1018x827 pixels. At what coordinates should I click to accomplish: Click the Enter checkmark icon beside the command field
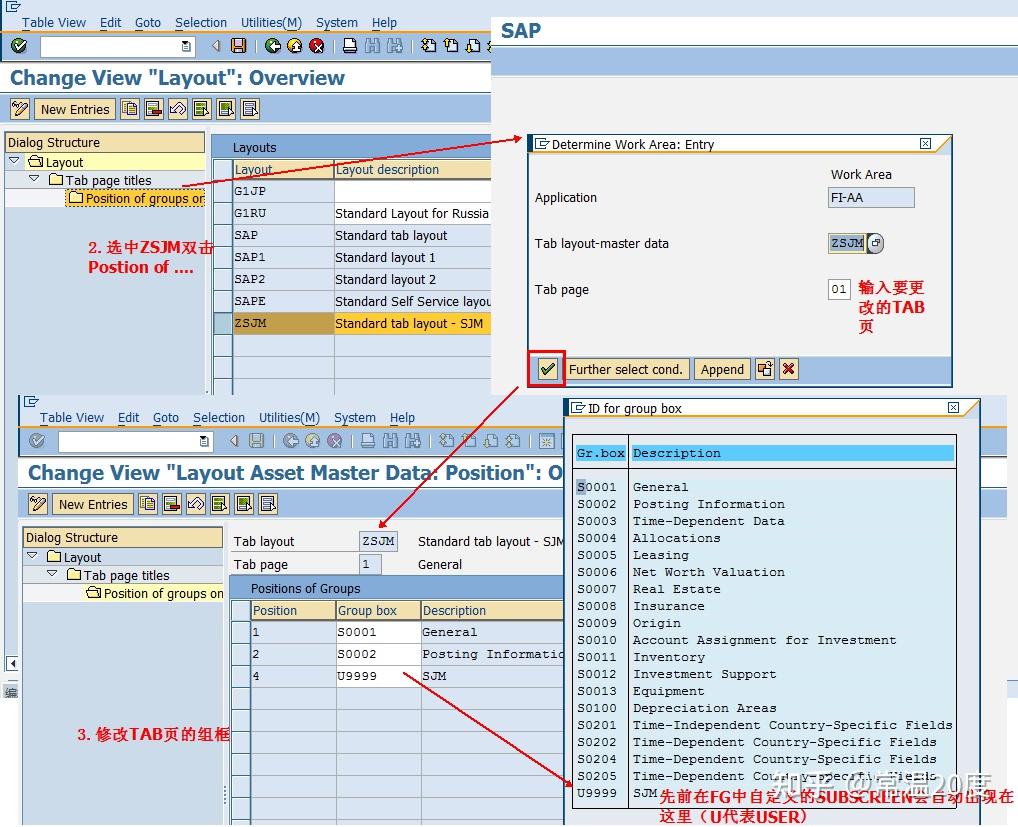tap(18, 46)
